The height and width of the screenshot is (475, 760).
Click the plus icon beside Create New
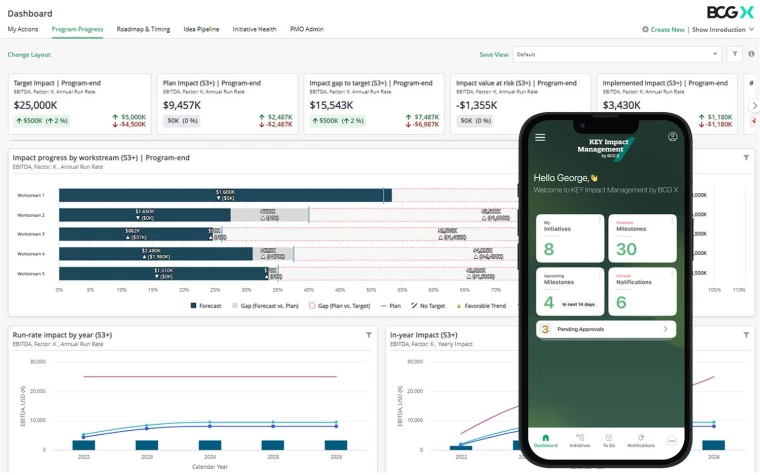click(x=645, y=29)
